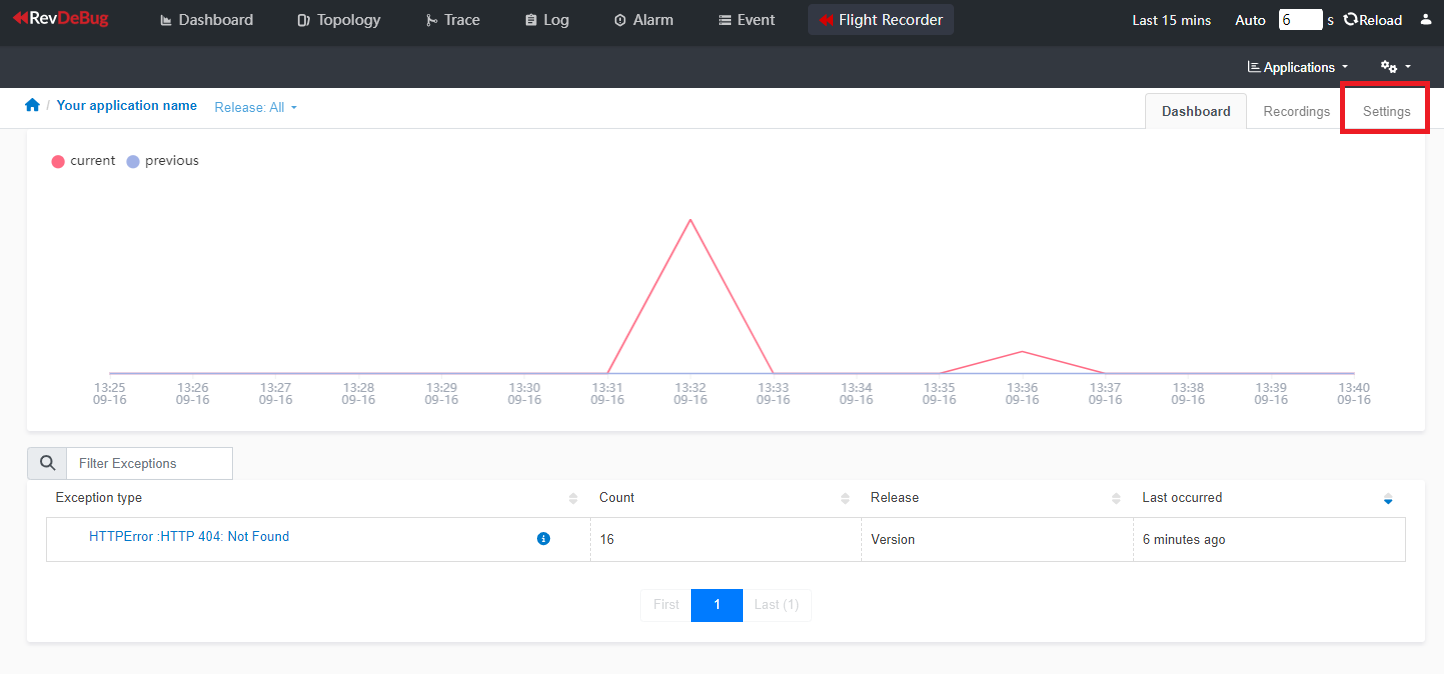
Task: Open the gear settings dropdown
Action: 1395,67
